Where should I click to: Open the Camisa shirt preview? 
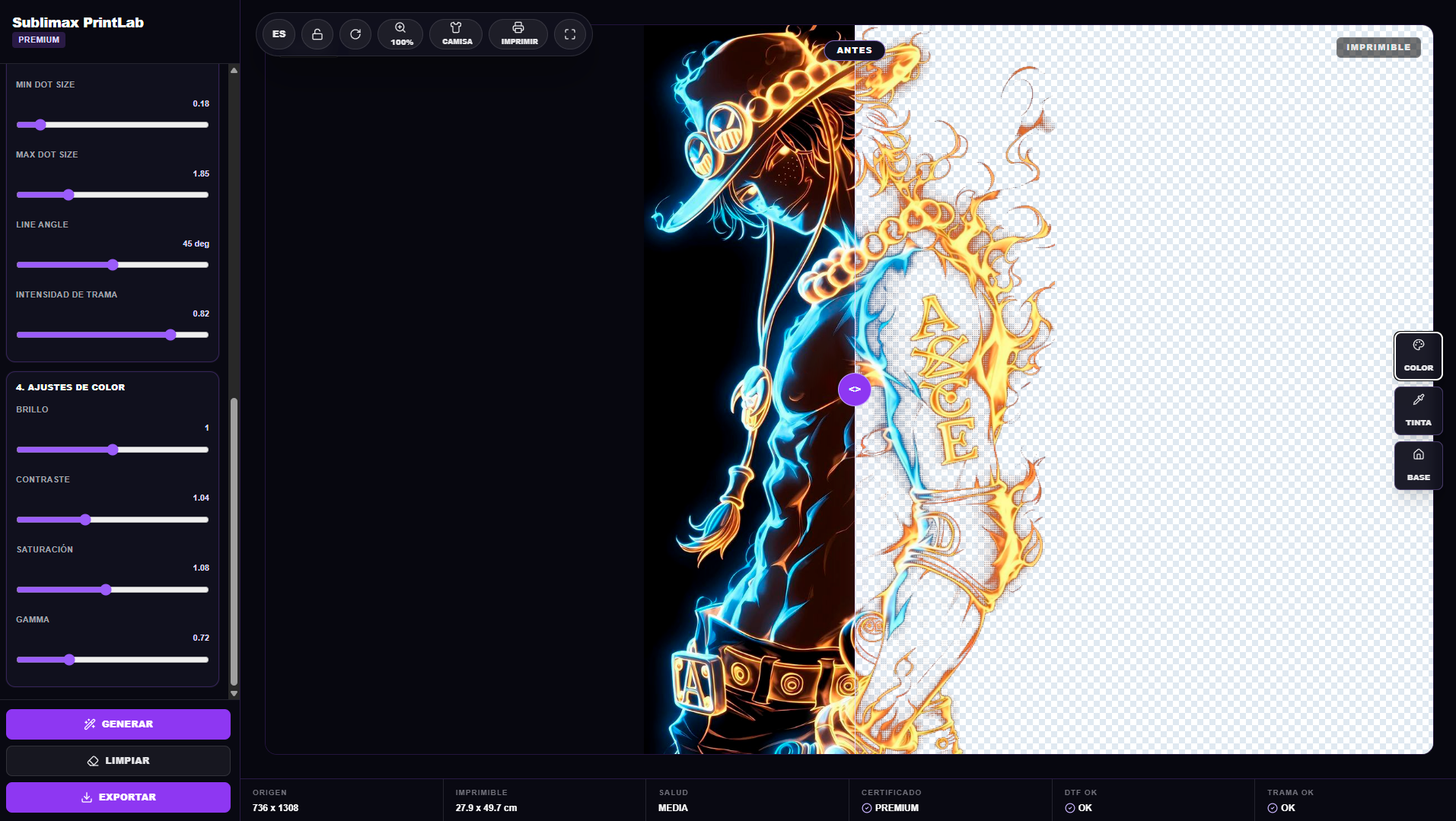pyautogui.click(x=456, y=34)
